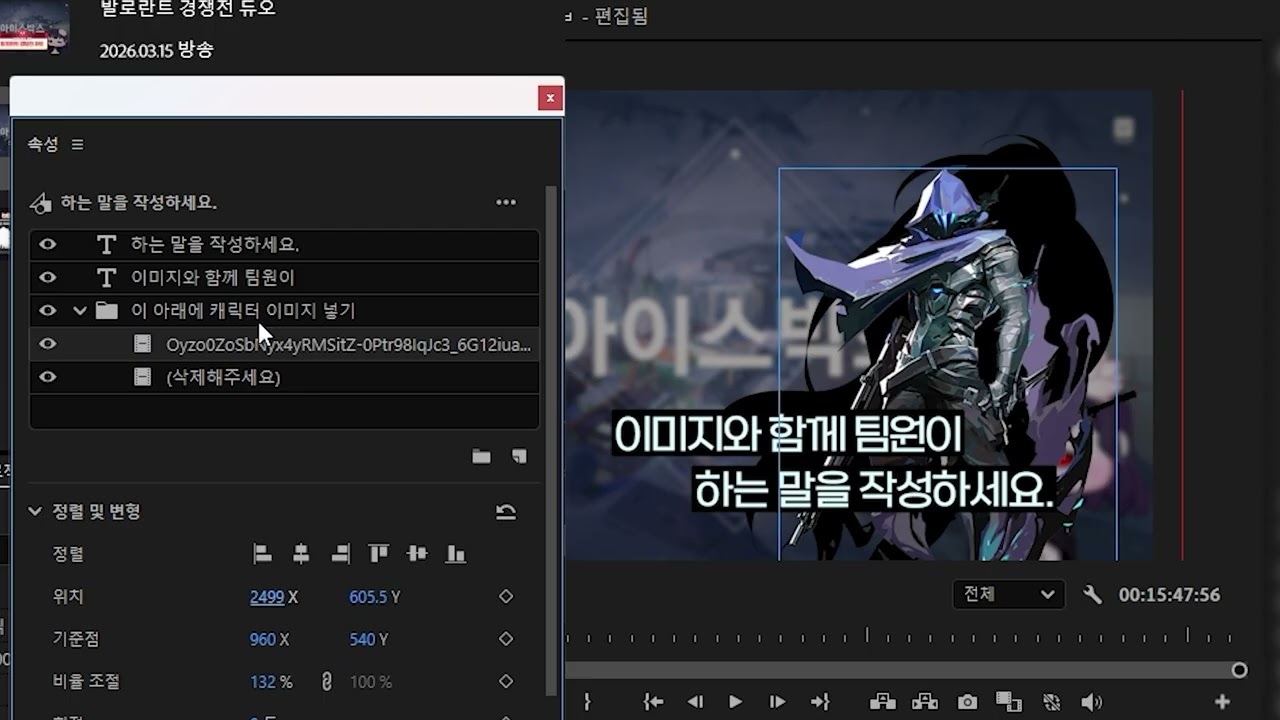Hide the 이 아래에 캐릭터 이미지 넣기 group
This screenshot has height=720, width=1280.
coord(47,311)
